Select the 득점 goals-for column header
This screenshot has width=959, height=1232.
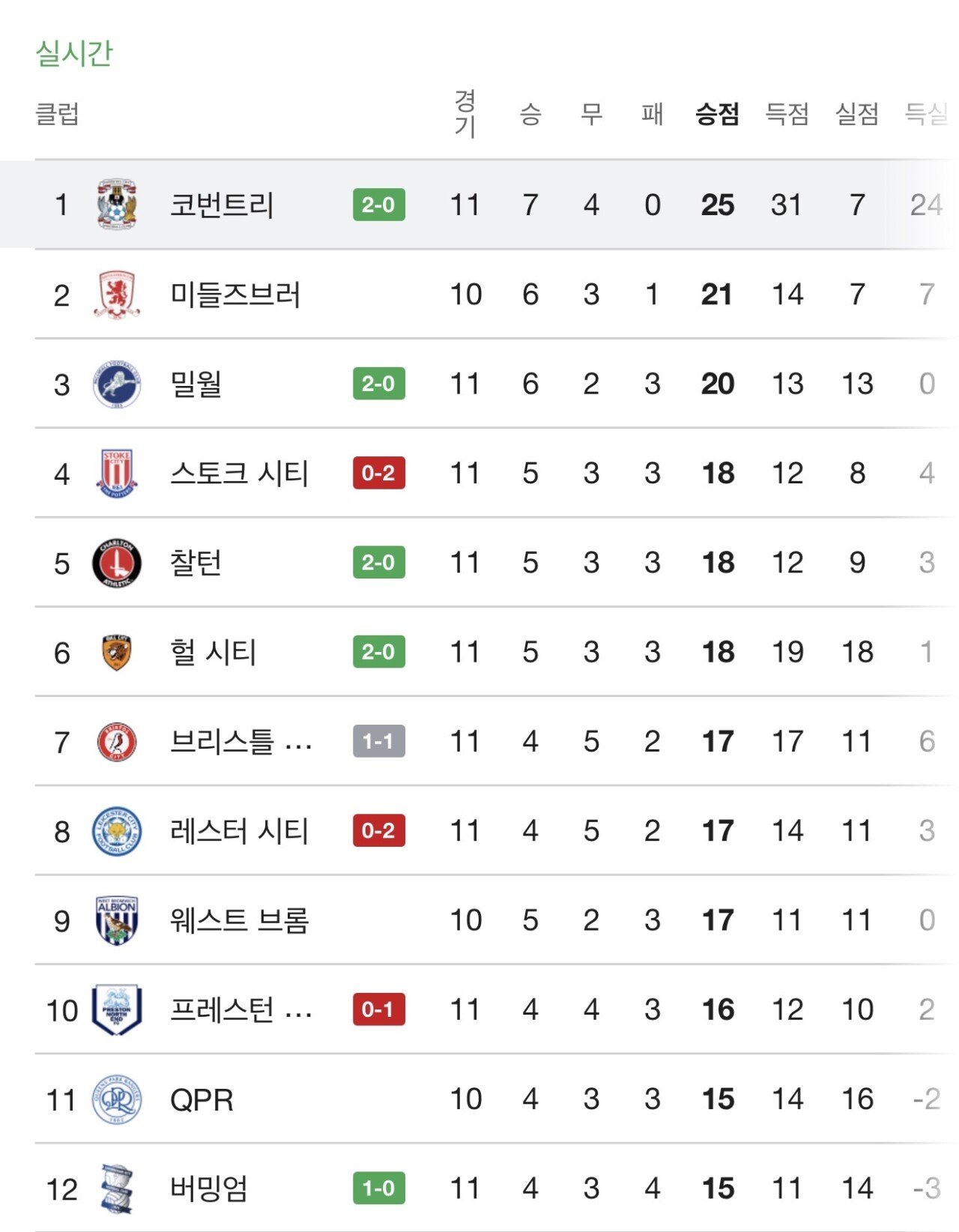[787, 114]
